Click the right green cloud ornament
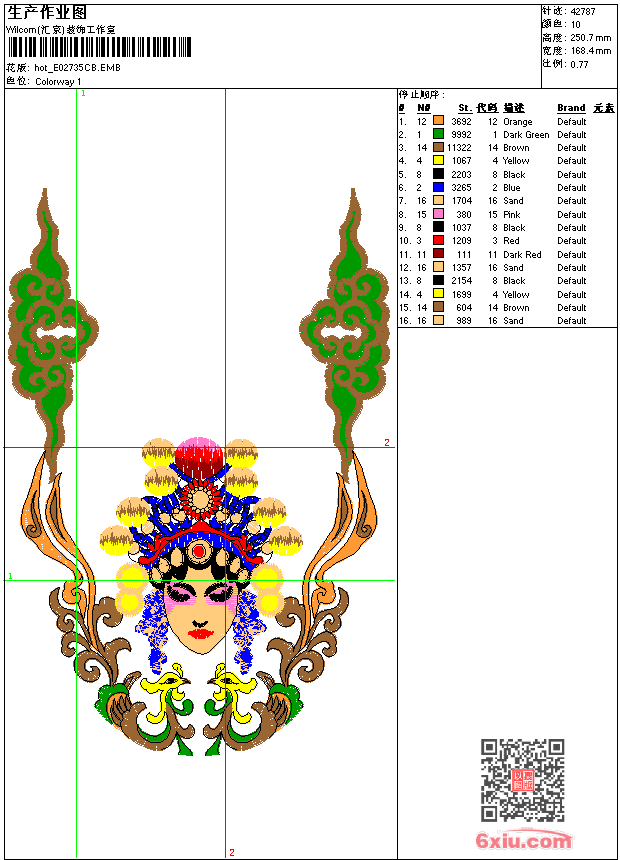 [346, 335]
